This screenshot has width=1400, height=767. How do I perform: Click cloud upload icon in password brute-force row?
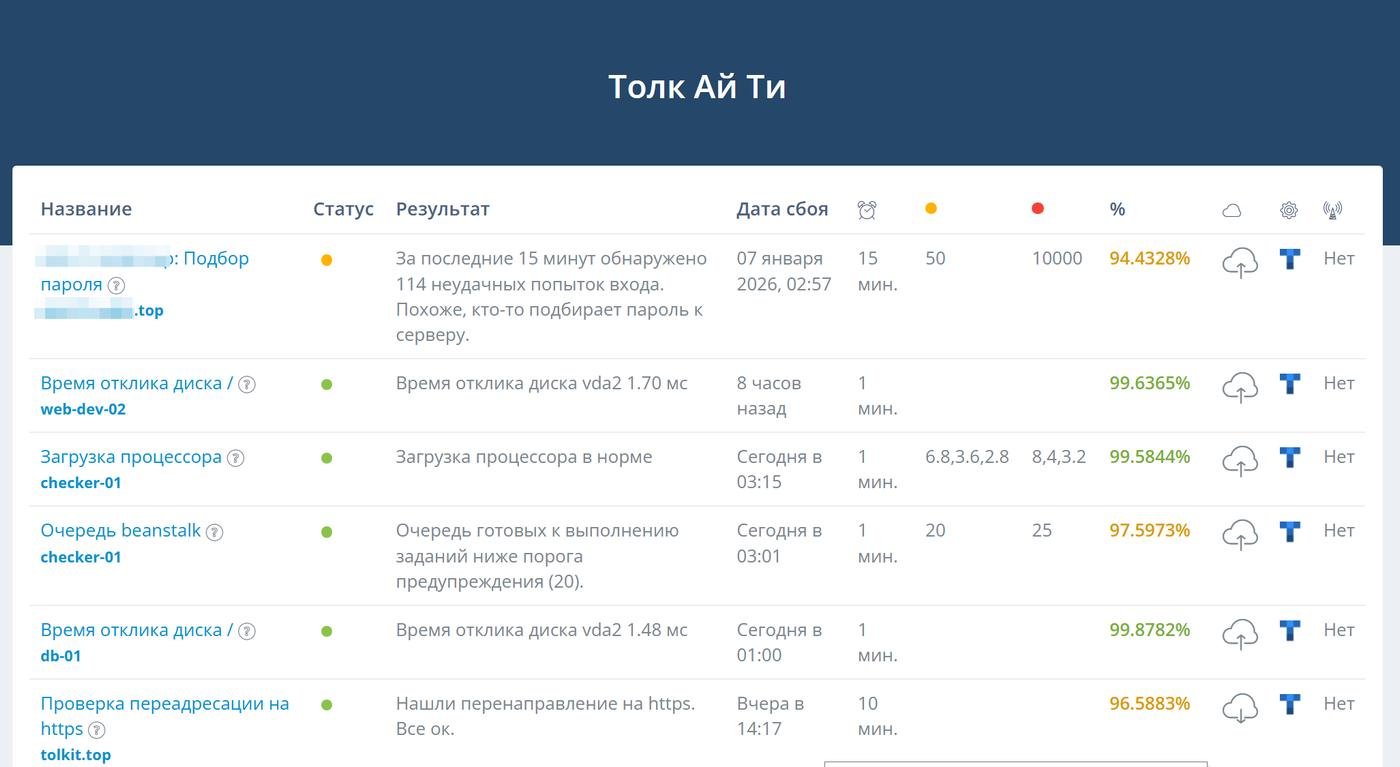(1240, 263)
